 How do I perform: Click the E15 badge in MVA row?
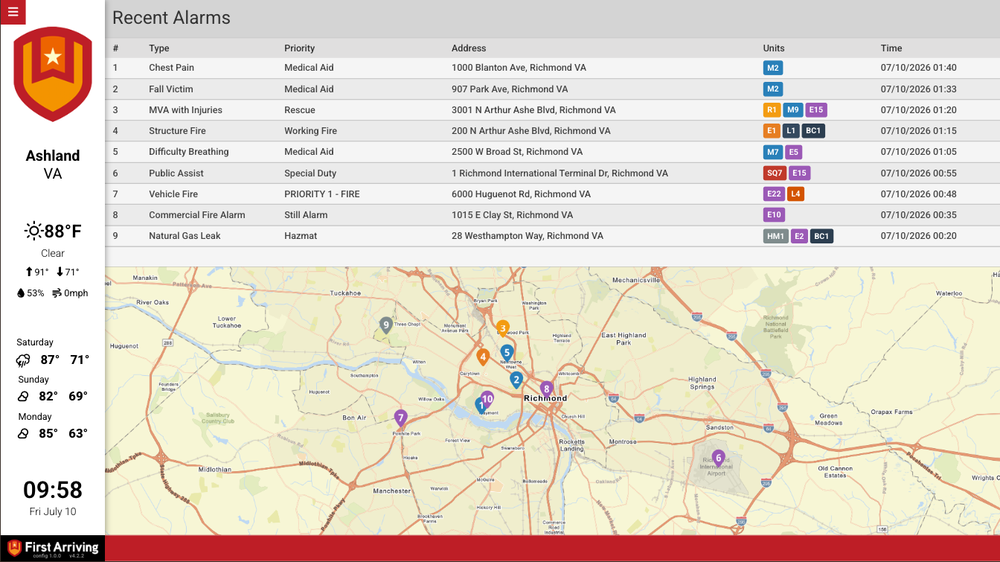(x=816, y=110)
